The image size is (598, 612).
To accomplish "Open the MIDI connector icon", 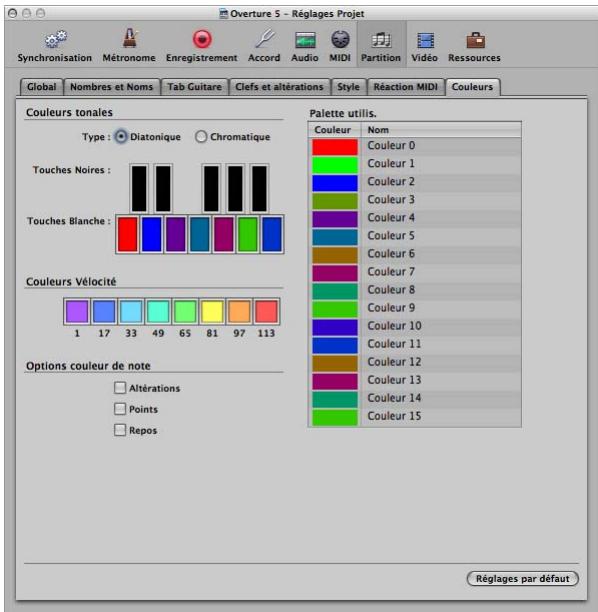I will [x=340, y=39].
